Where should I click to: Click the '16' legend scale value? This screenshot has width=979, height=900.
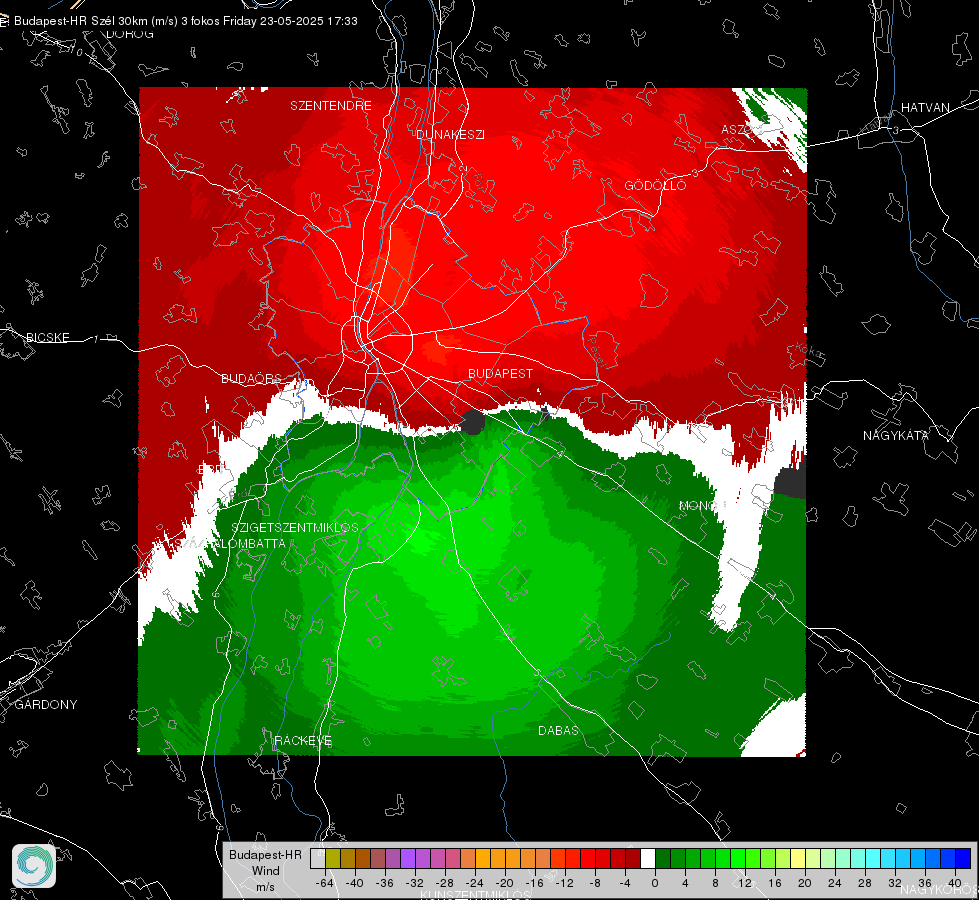pyautogui.click(x=775, y=883)
